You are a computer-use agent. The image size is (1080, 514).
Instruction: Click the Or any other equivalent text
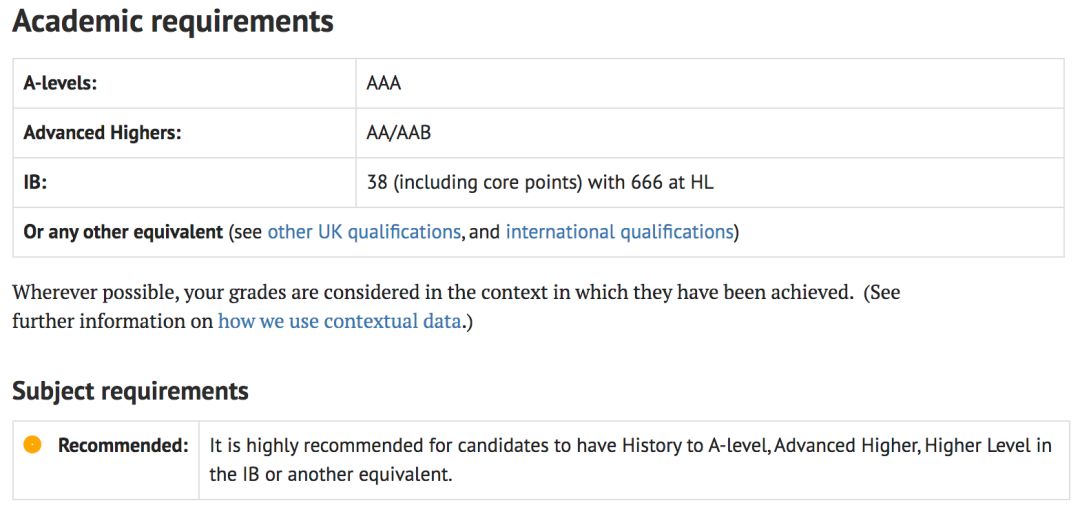tap(123, 232)
